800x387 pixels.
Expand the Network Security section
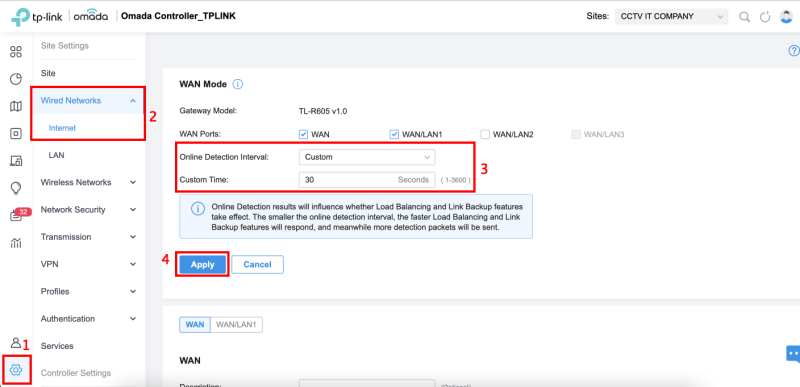click(88, 210)
